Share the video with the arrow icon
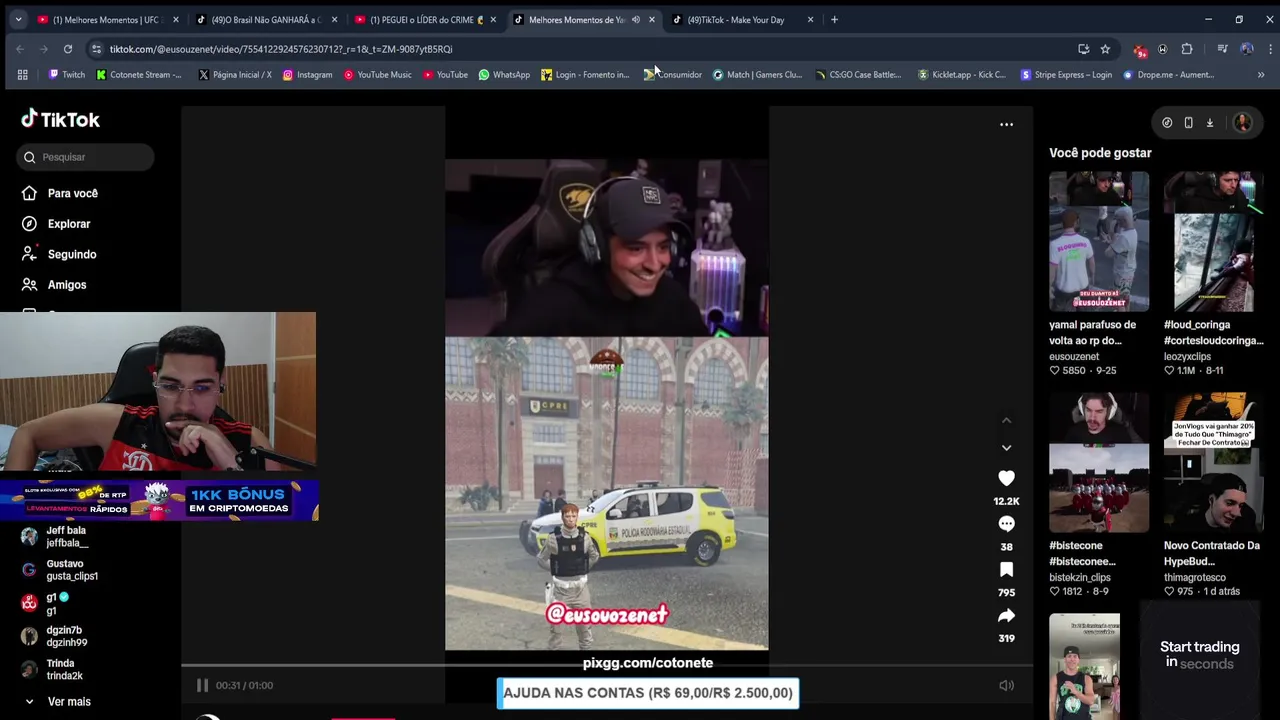 click(x=1006, y=616)
